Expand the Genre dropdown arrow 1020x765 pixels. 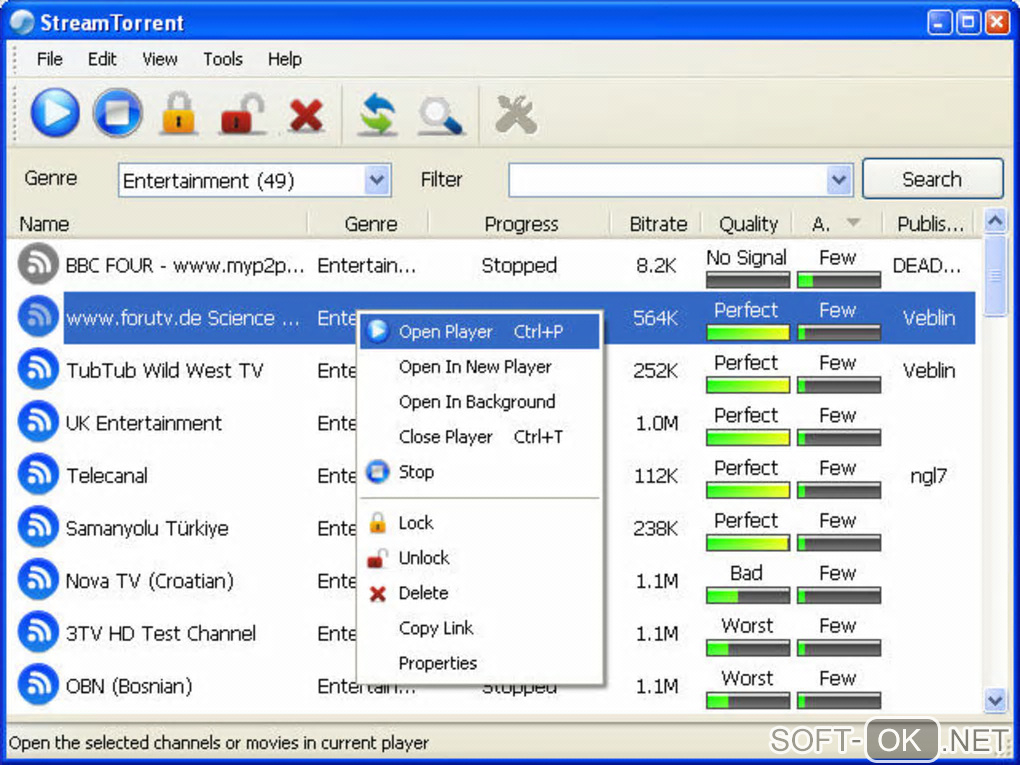click(x=377, y=180)
